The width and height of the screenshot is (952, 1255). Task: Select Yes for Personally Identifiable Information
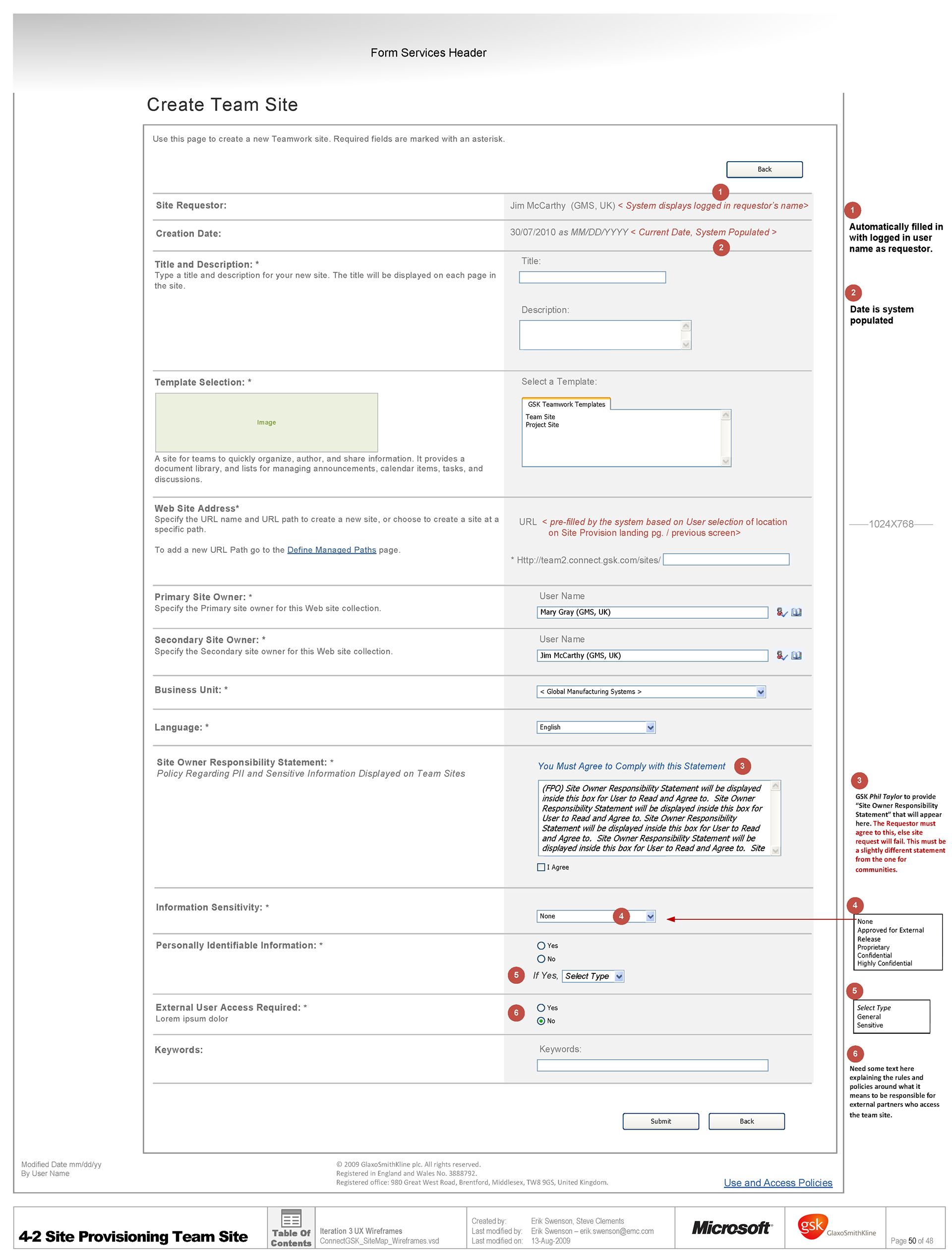click(x=541, y=946)
